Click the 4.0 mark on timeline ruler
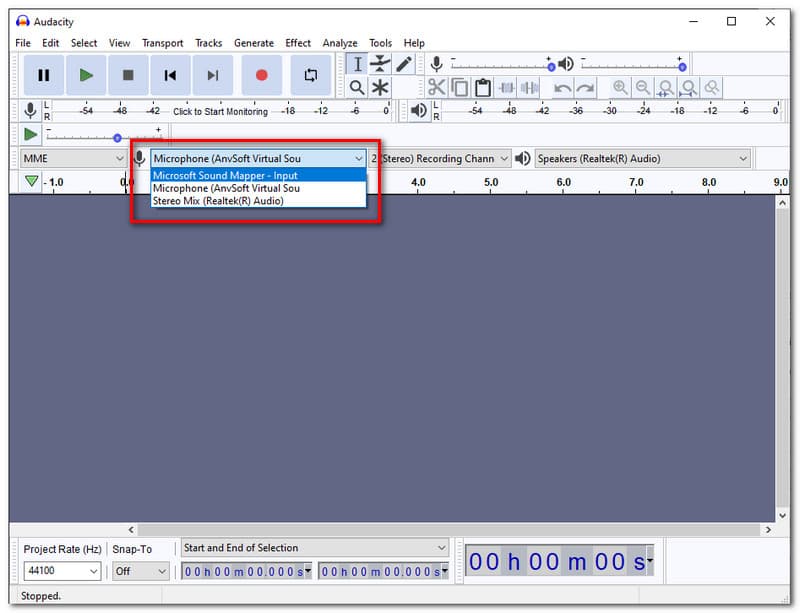The image size is (800, 613). (418, 182)
